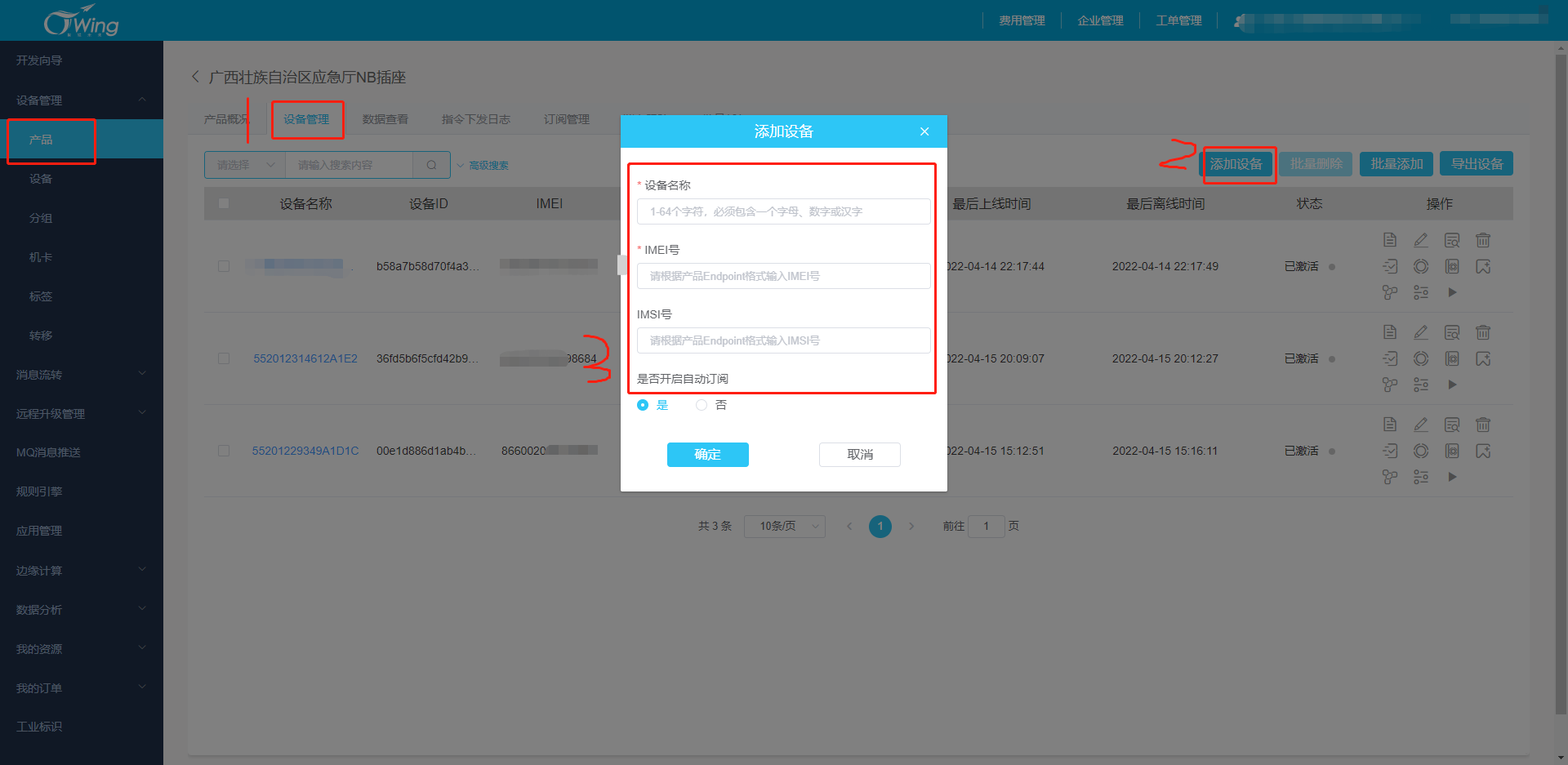Focus the IMSI号 input field
This screenshot has height=765, width=1568.
pos(784,340)
